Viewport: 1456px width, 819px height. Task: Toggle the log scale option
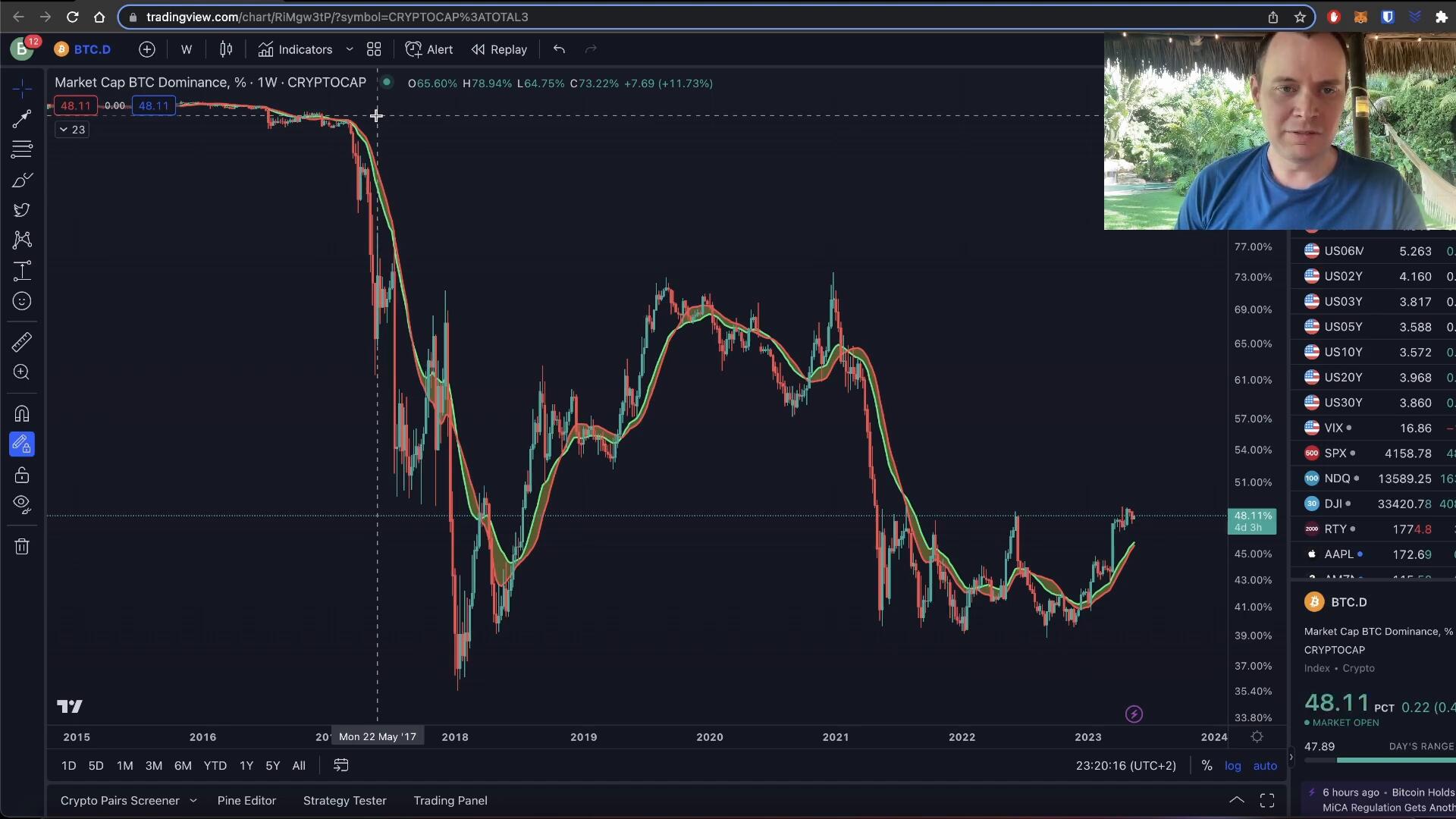(x=1232, y=766)
